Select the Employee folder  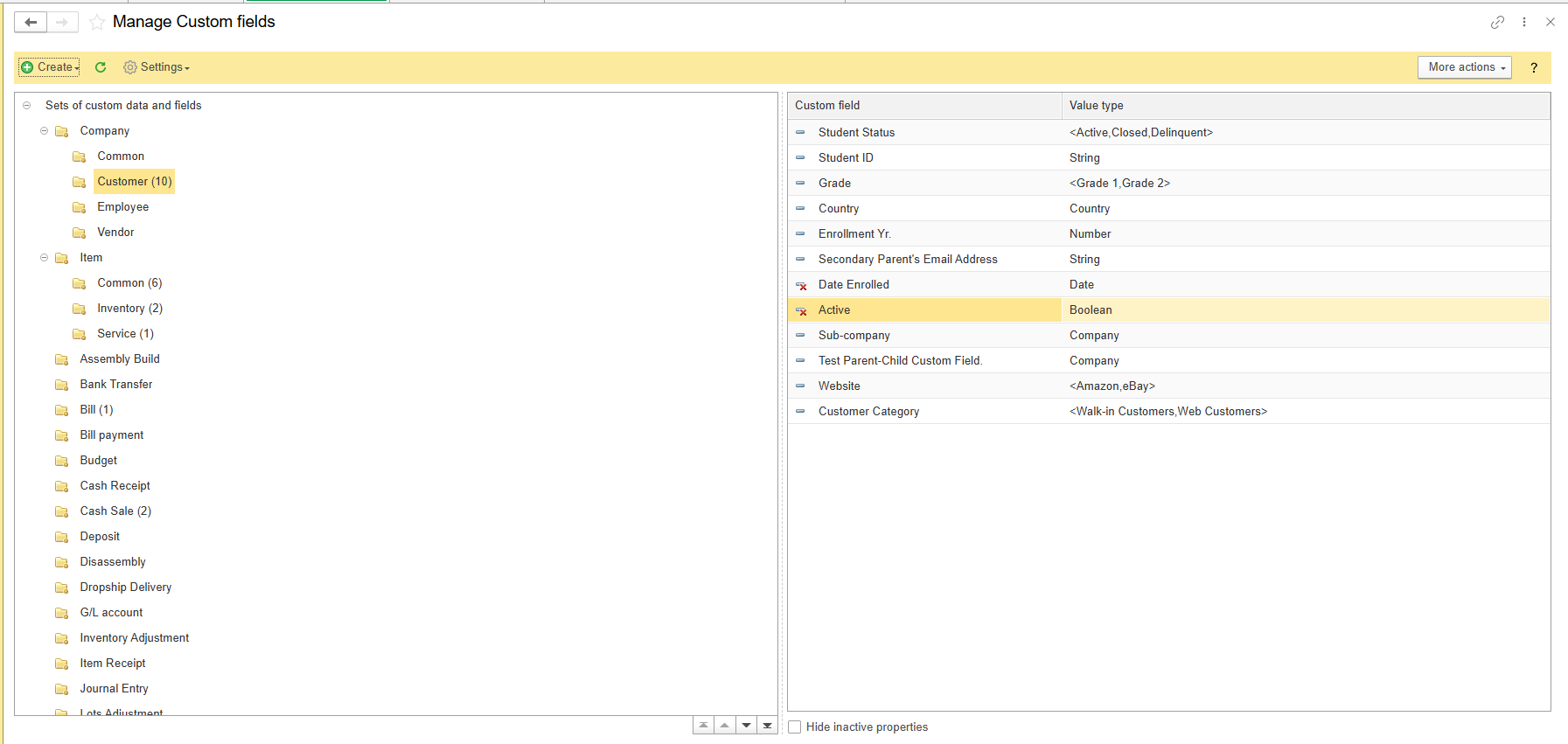[x=122, y=207]
